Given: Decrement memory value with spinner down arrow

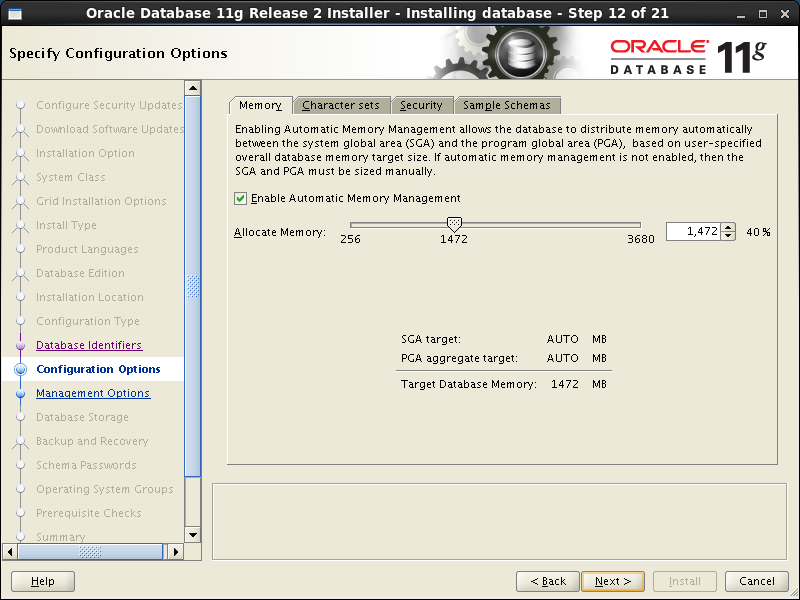Looking at the screenshot, I should [x=729, y=236].
